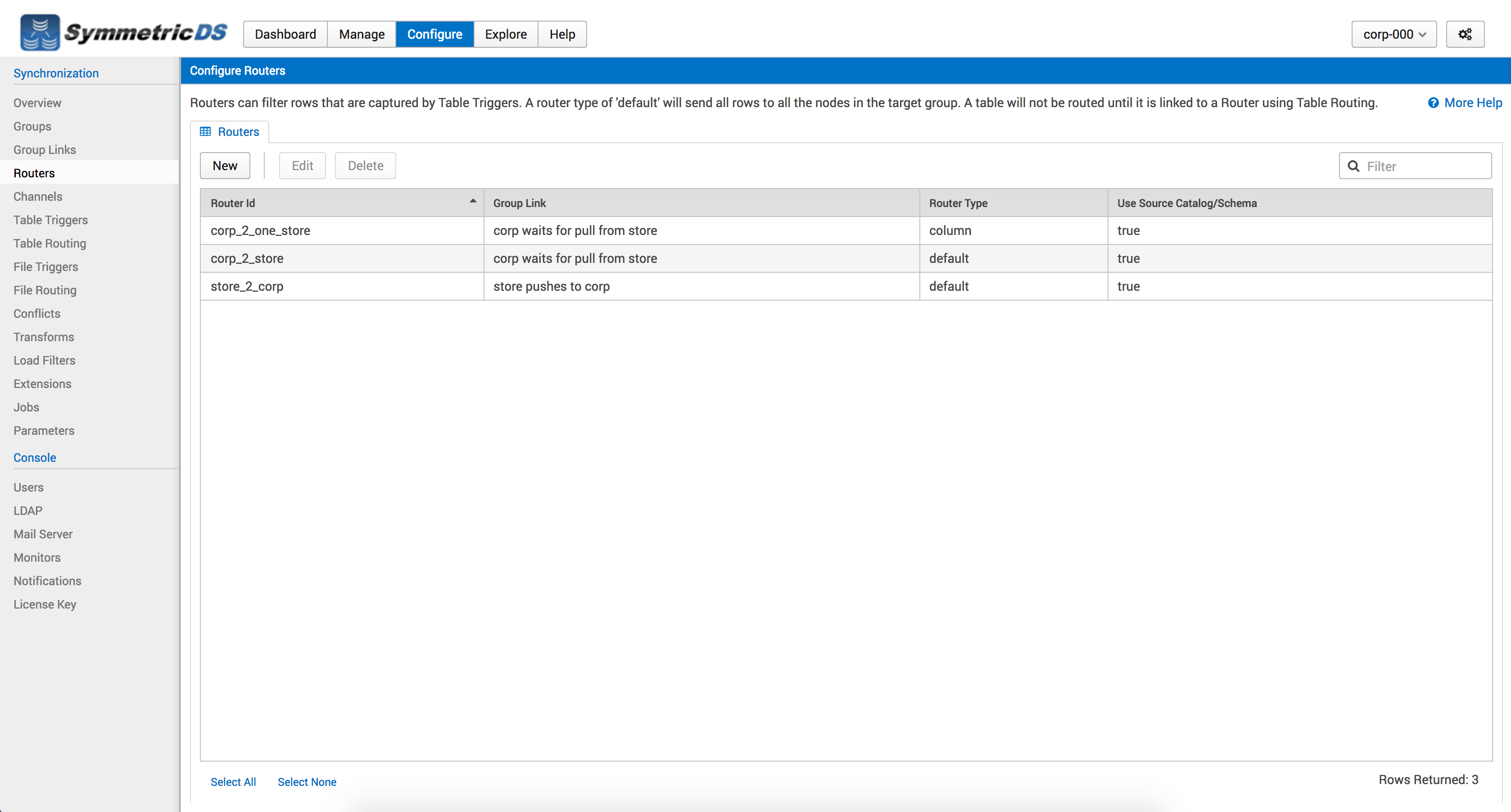Viewport: 1511px width, 812px height.
Task: Open Overview in the sidebar
Action: pyautogui.click(x=37, y=103)
